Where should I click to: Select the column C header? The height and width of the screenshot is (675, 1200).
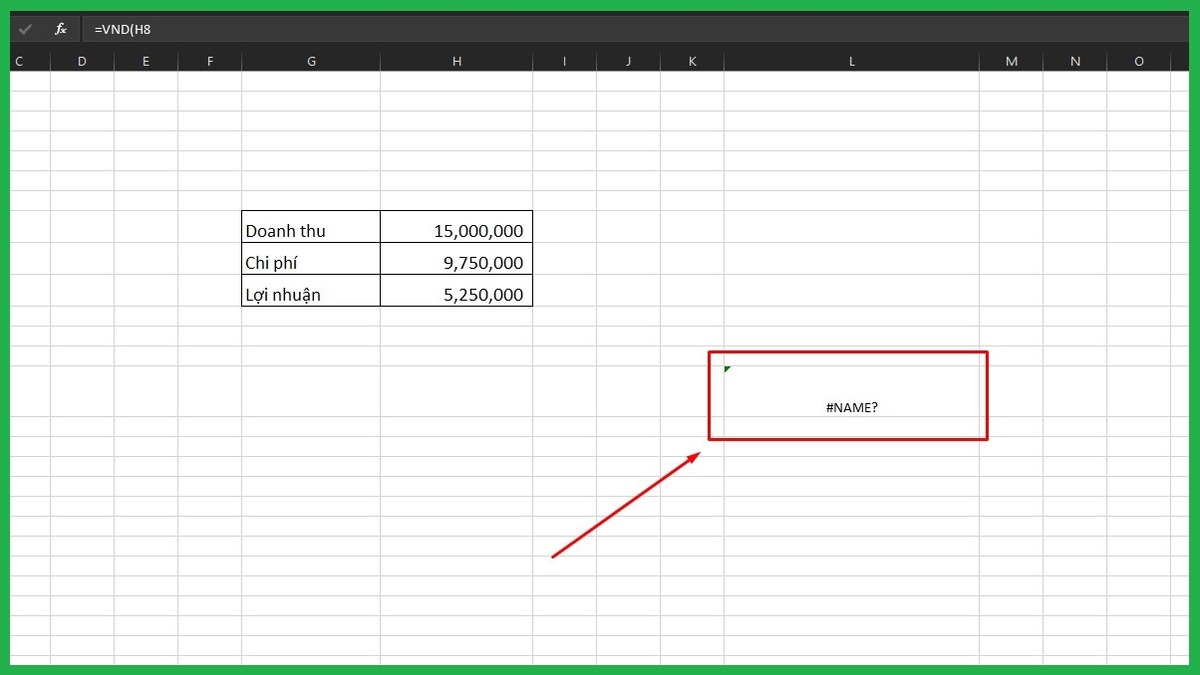[x=18, y=60]
